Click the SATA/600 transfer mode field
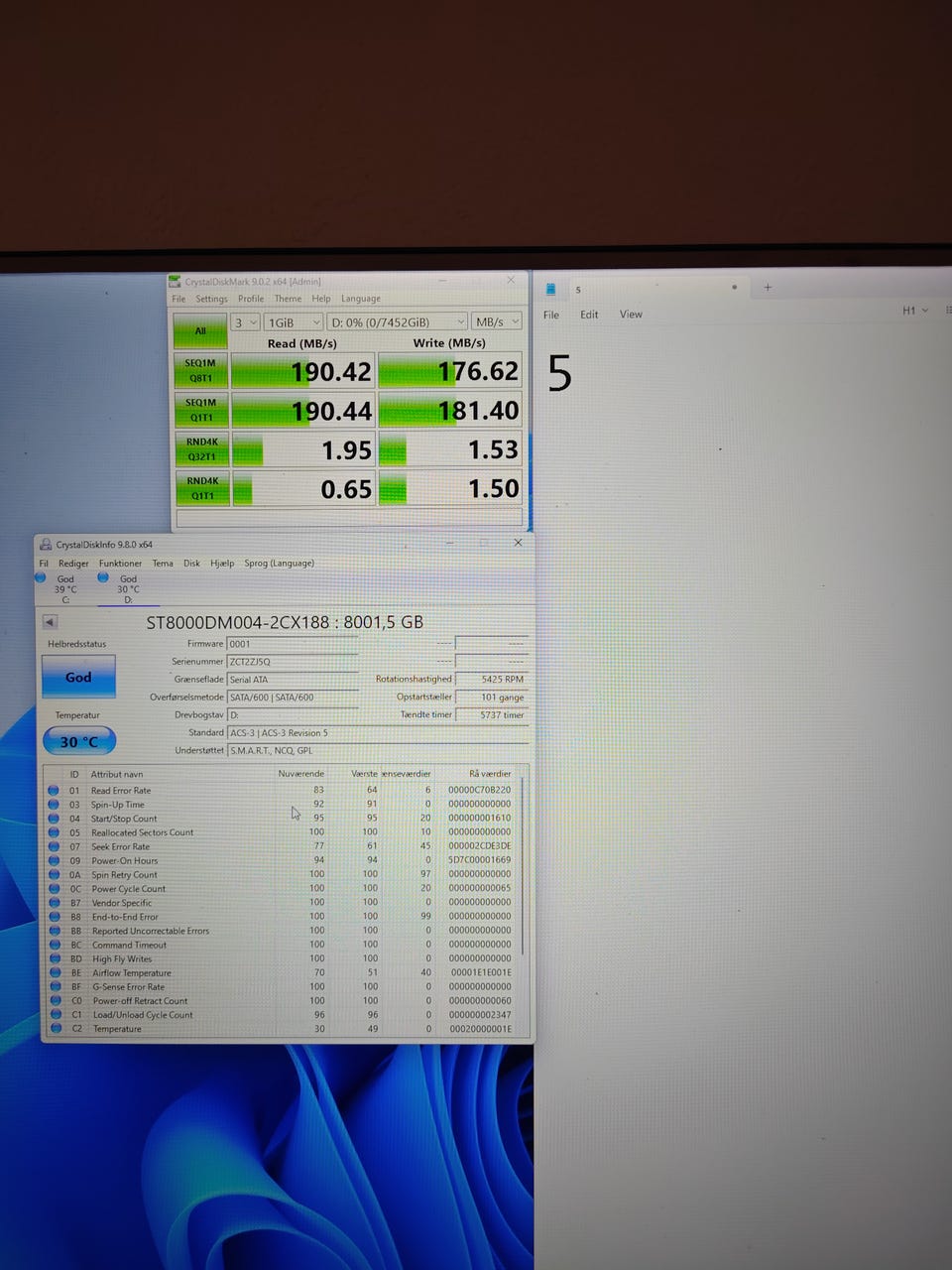The height and width of the screenshot is (1270, 952). [x=293, y=698]
